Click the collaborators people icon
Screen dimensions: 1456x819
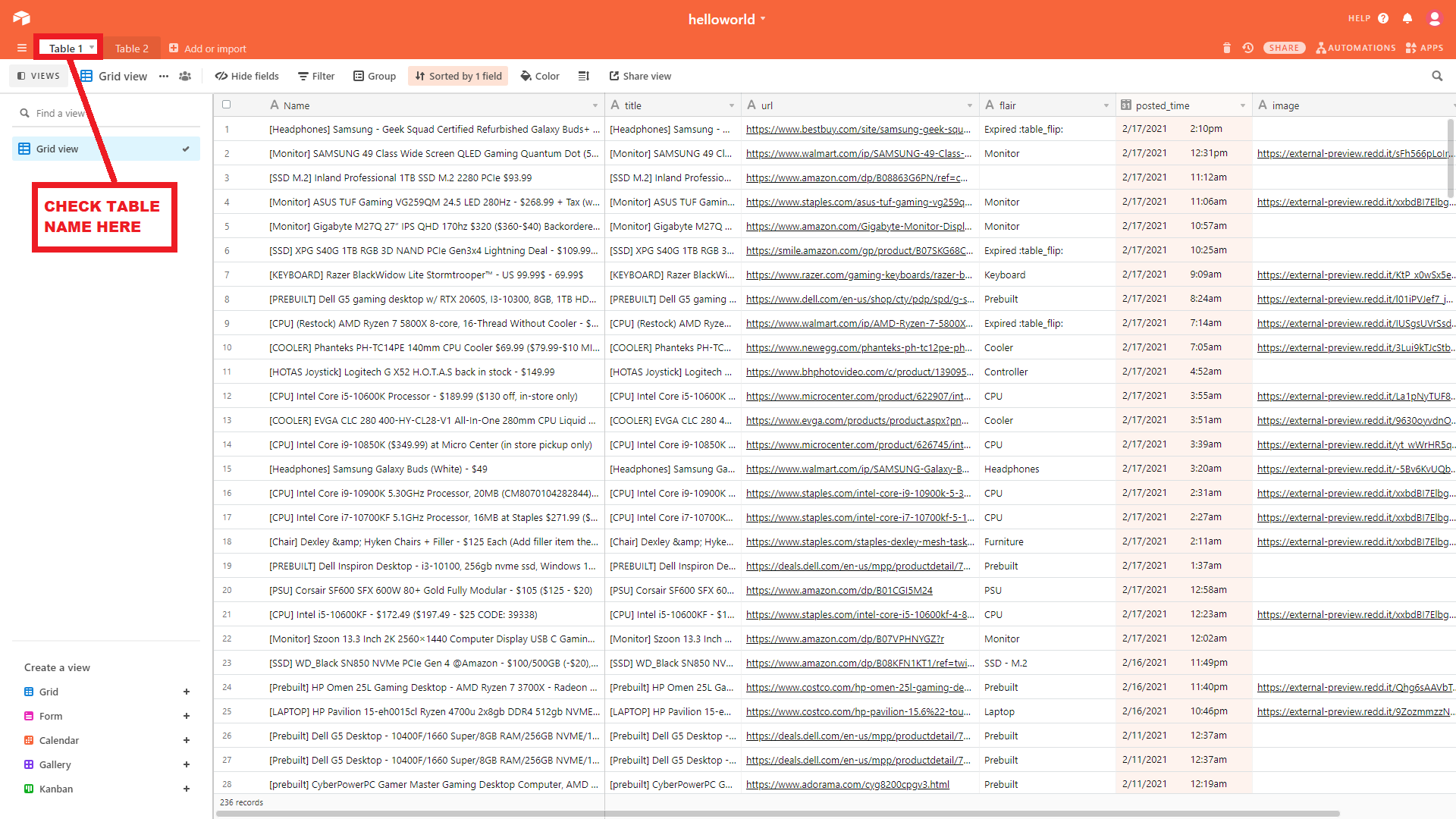pos(185,76)
